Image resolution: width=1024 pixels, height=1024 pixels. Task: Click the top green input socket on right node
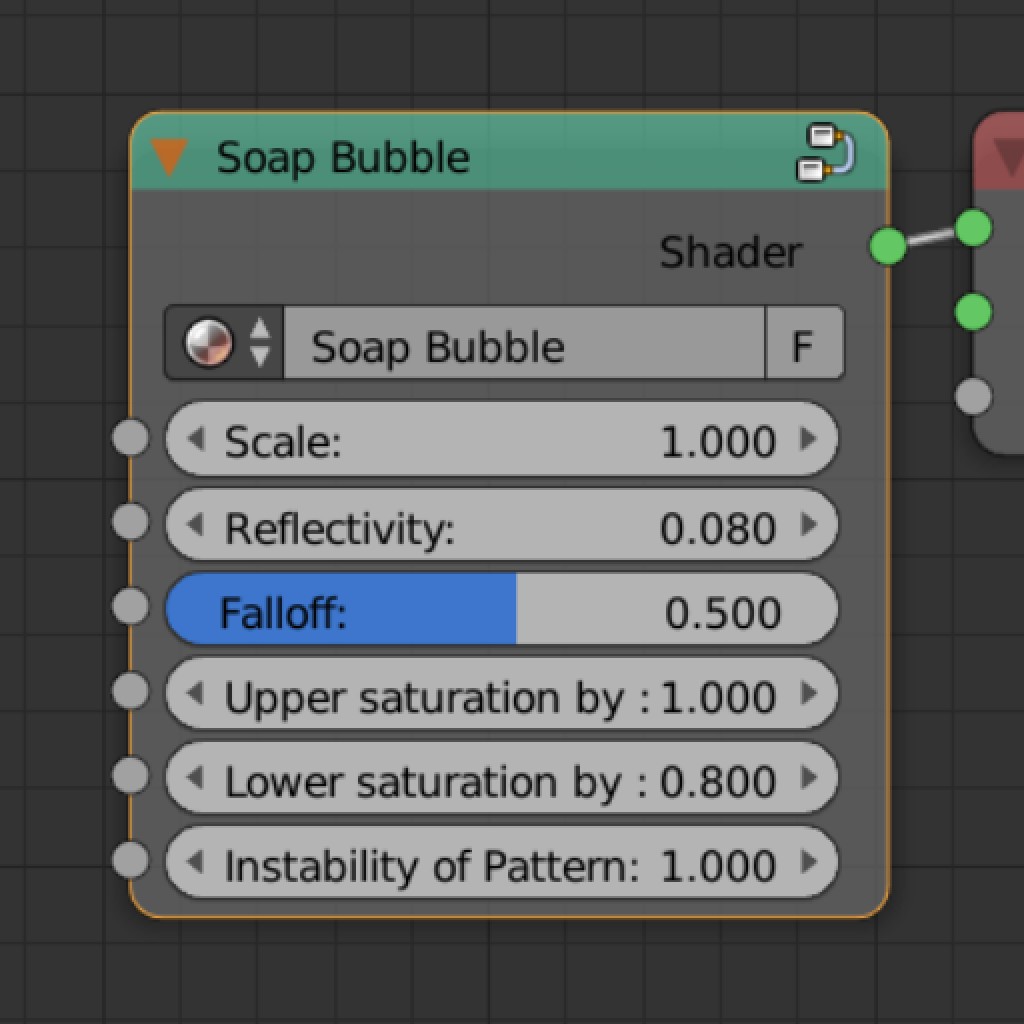pyautogui.click(x=975, y=229)
